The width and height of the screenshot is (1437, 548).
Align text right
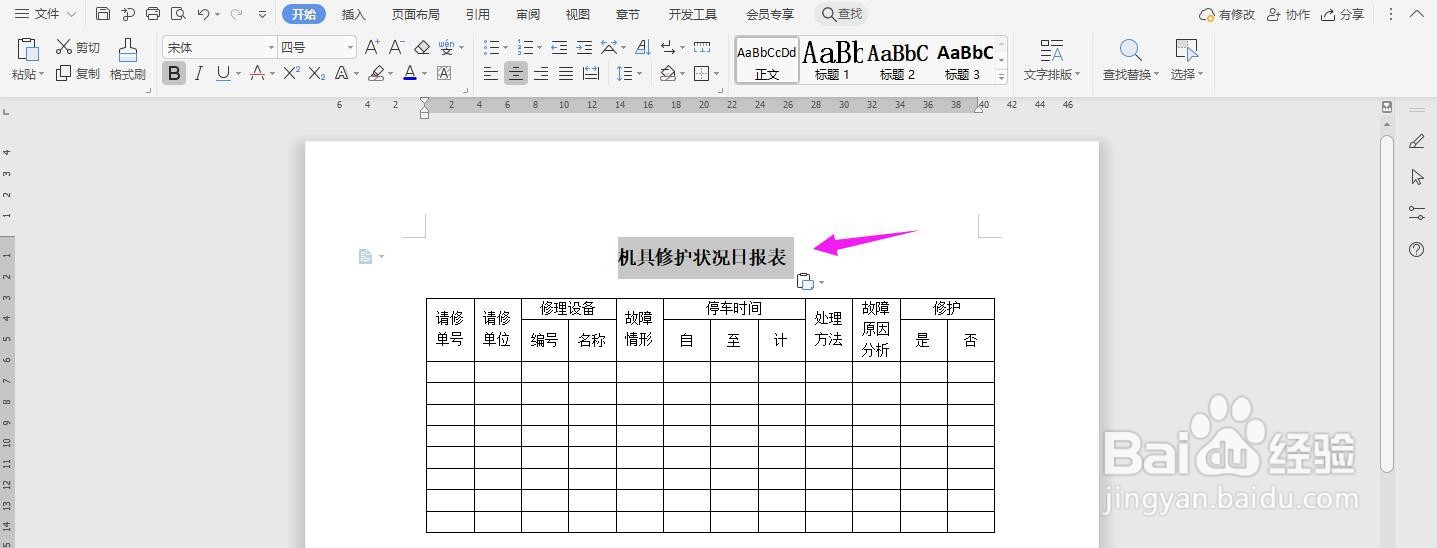[x=541, y=73]
